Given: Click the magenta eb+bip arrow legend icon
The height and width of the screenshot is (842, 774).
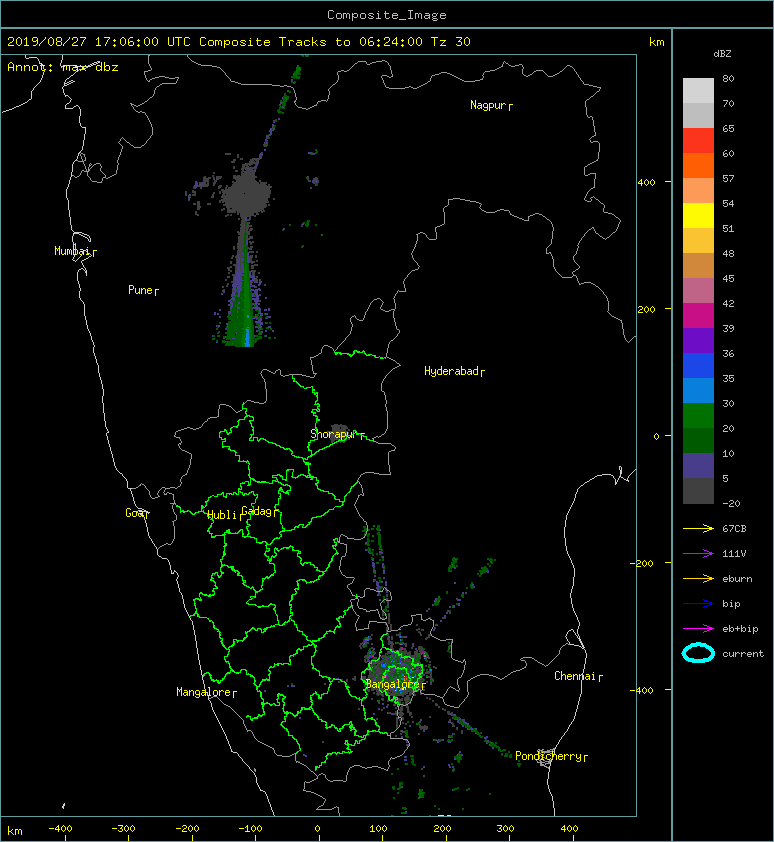Looking at the screenshot, I should pyautogui.click(x=698, y=629).
